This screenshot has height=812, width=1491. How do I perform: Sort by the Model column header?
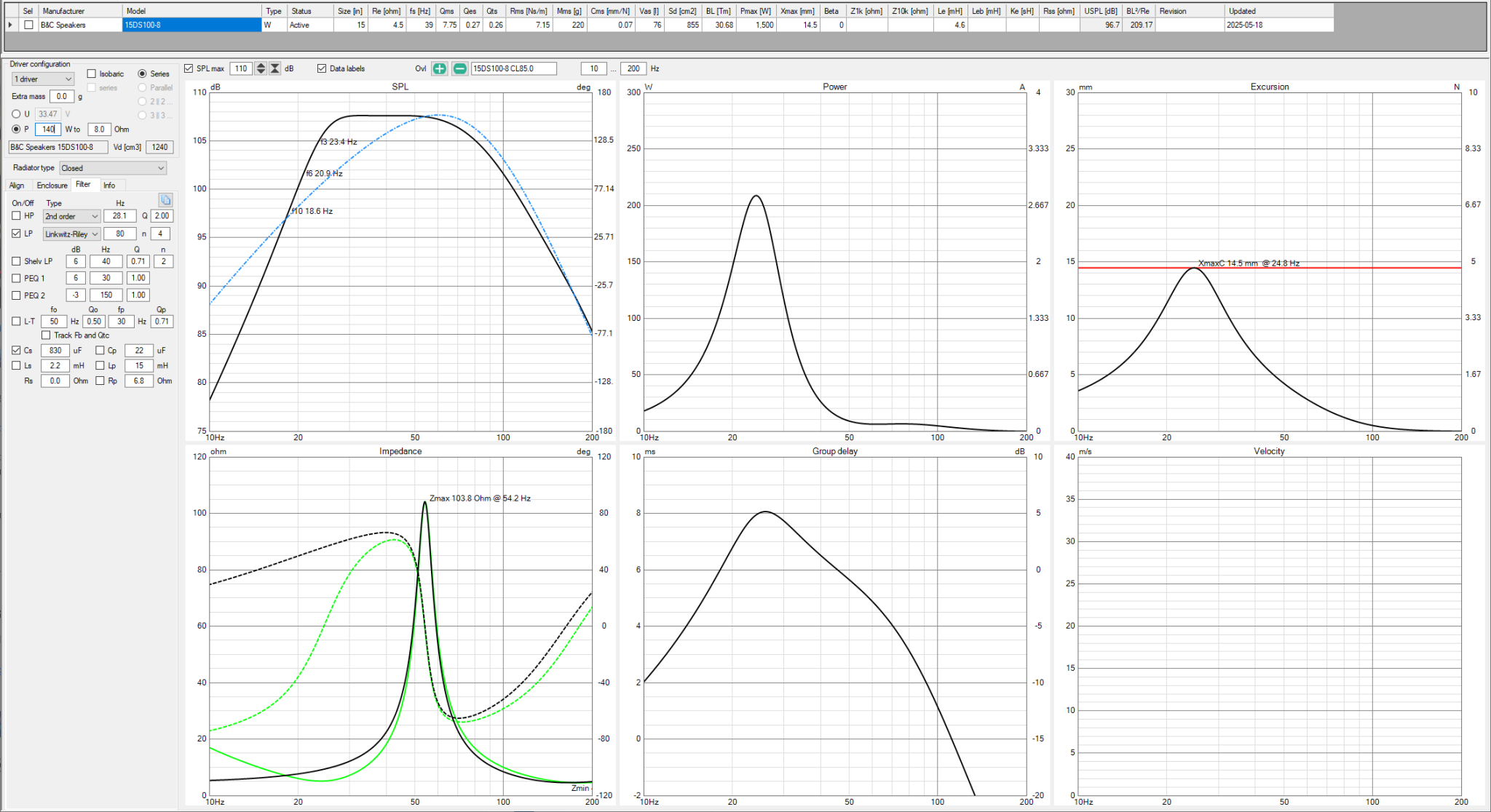(x=191, y=11)
